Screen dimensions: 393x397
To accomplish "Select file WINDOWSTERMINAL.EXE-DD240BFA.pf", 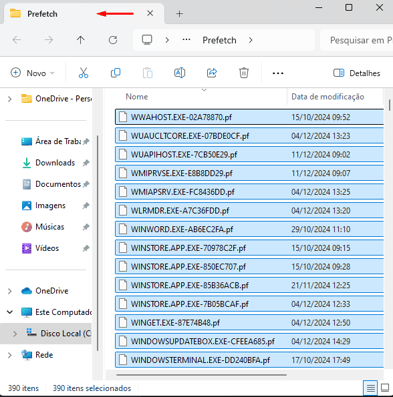I will tap(249, 360).
